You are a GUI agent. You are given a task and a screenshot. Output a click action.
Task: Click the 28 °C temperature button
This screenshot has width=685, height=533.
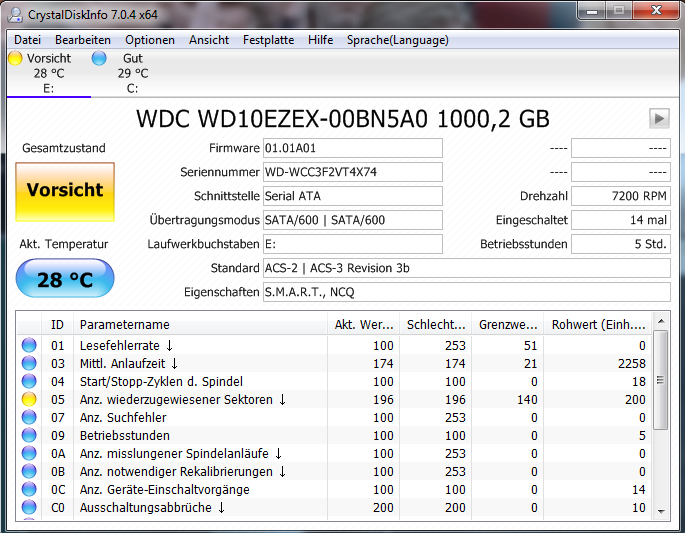click(x=65, y=278)
